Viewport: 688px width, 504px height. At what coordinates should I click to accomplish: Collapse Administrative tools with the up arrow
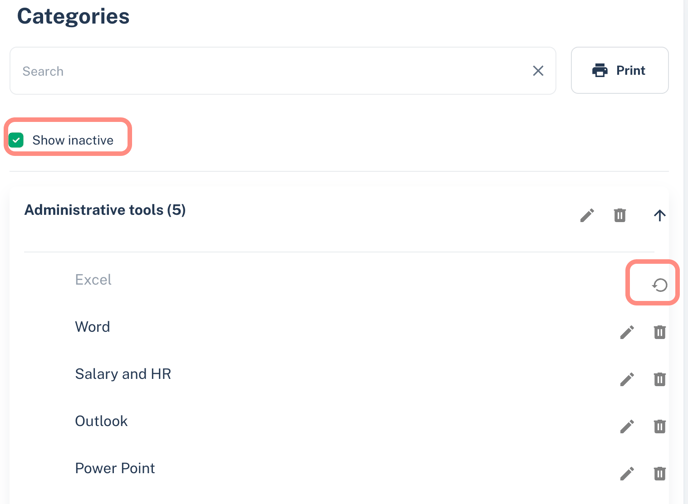659,215
